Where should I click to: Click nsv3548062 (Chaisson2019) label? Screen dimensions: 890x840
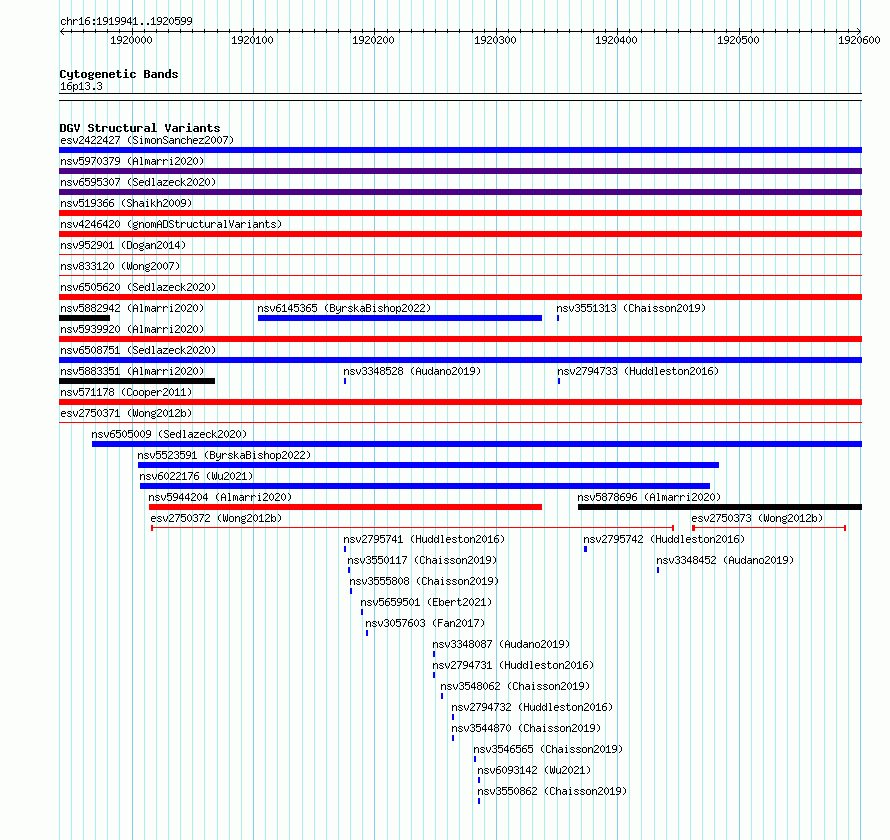[x=515, y=686]
